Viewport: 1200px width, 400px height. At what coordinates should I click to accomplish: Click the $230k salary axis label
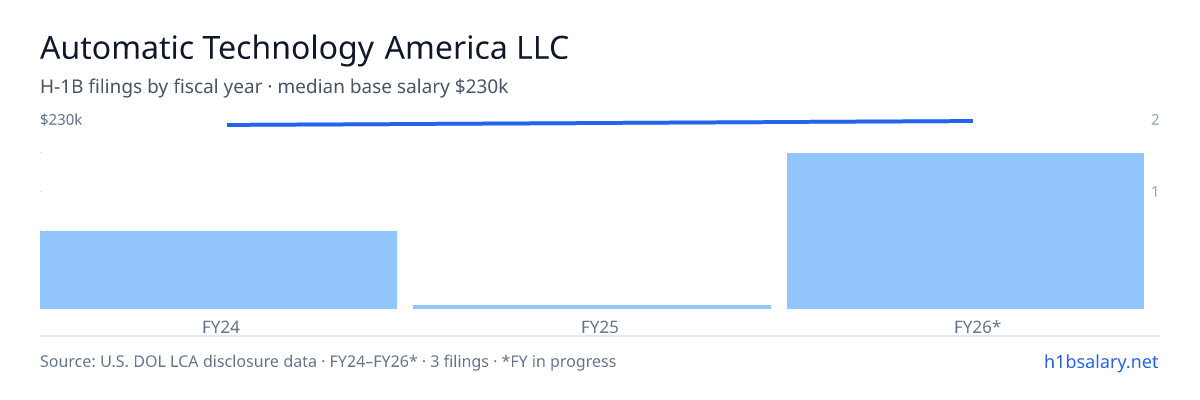tap(61, 120)
